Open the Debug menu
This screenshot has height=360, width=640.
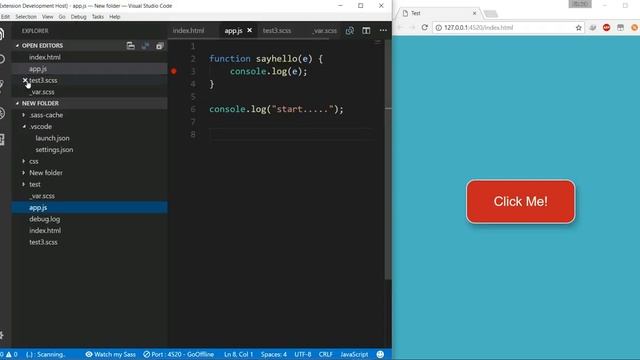[78, 17]
